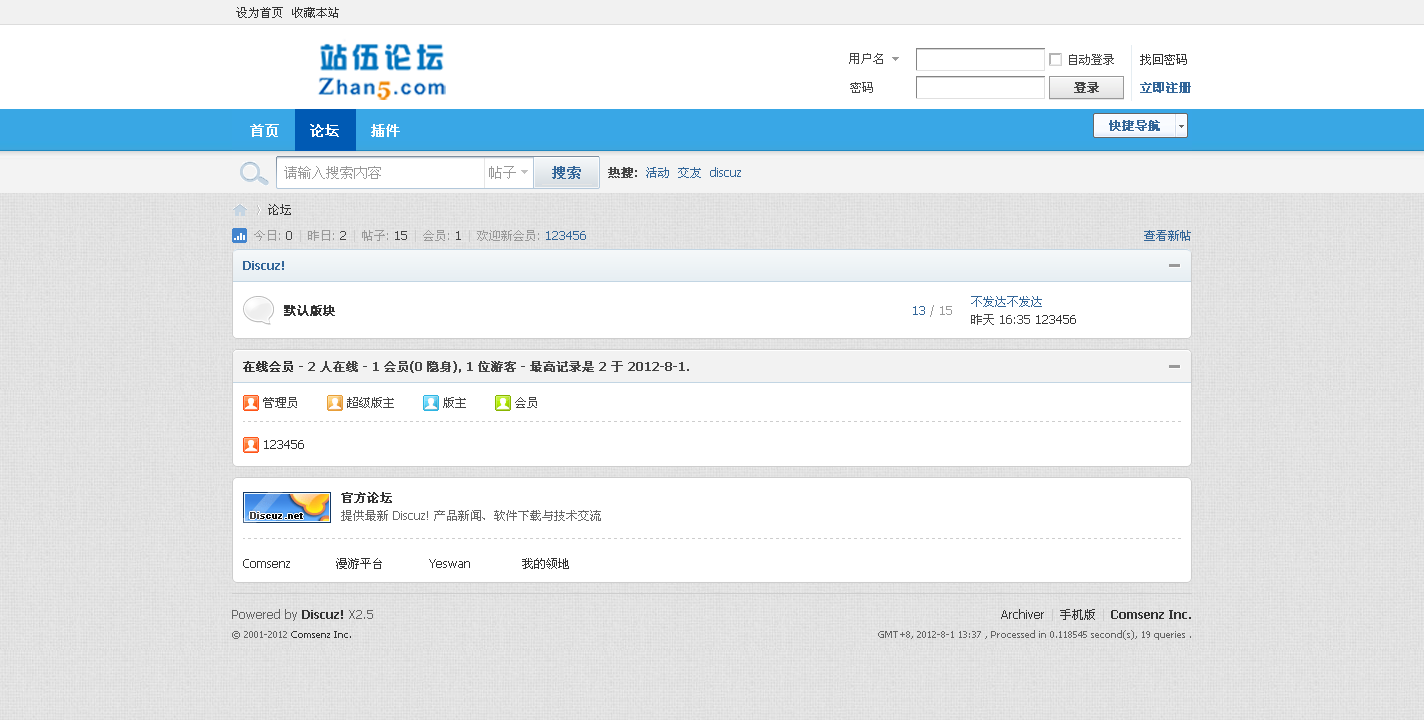Expand the 快捷导航 dropdown arrow
The width and height of the screenshot is (1424, 720).
pyautogui.click(x=1181, y=125)
